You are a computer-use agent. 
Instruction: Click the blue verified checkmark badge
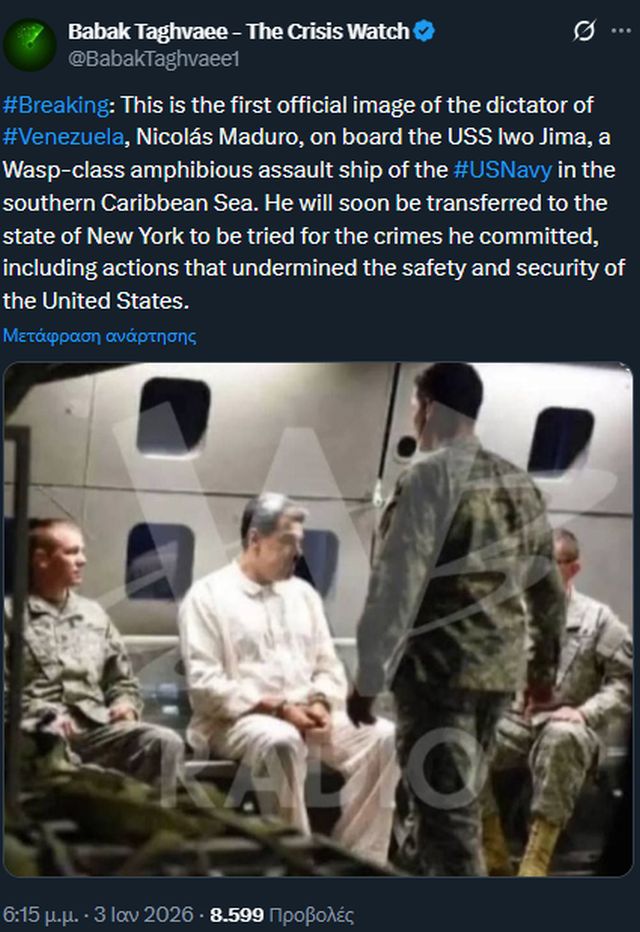pos(424,31)
